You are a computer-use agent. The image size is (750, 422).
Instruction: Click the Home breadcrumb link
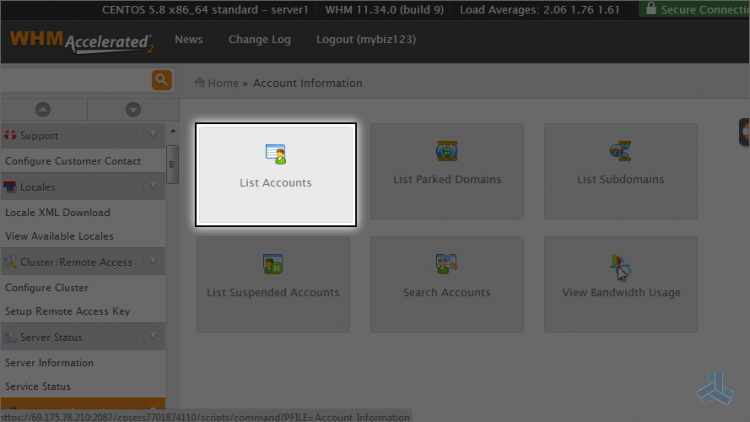223,83
